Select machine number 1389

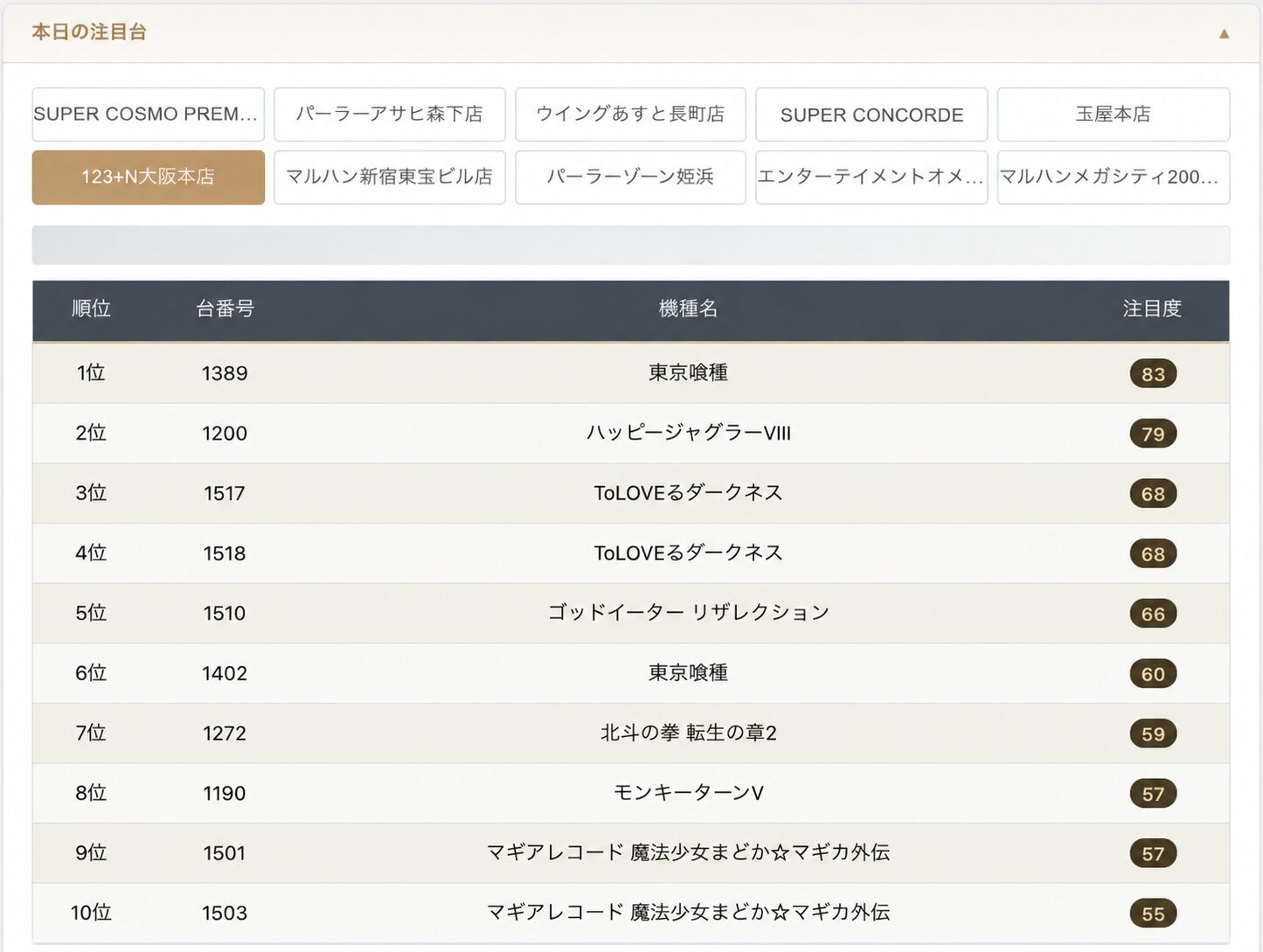click(225, 373)
